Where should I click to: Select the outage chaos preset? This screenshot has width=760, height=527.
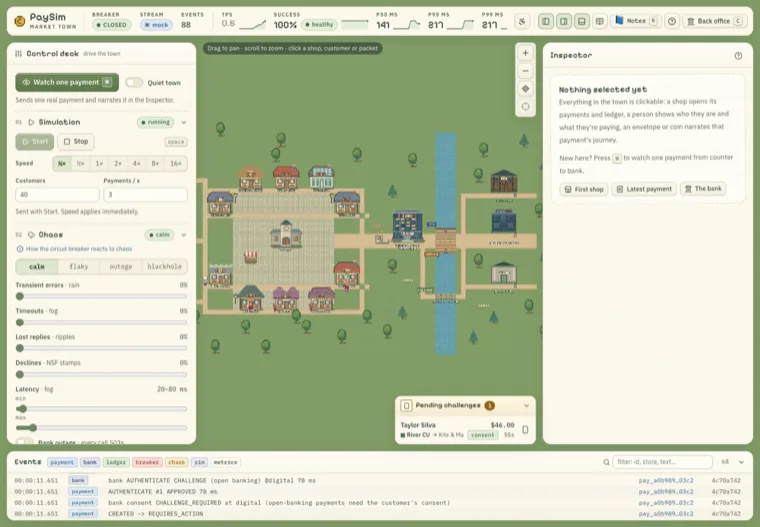click(x=121, y=266)
